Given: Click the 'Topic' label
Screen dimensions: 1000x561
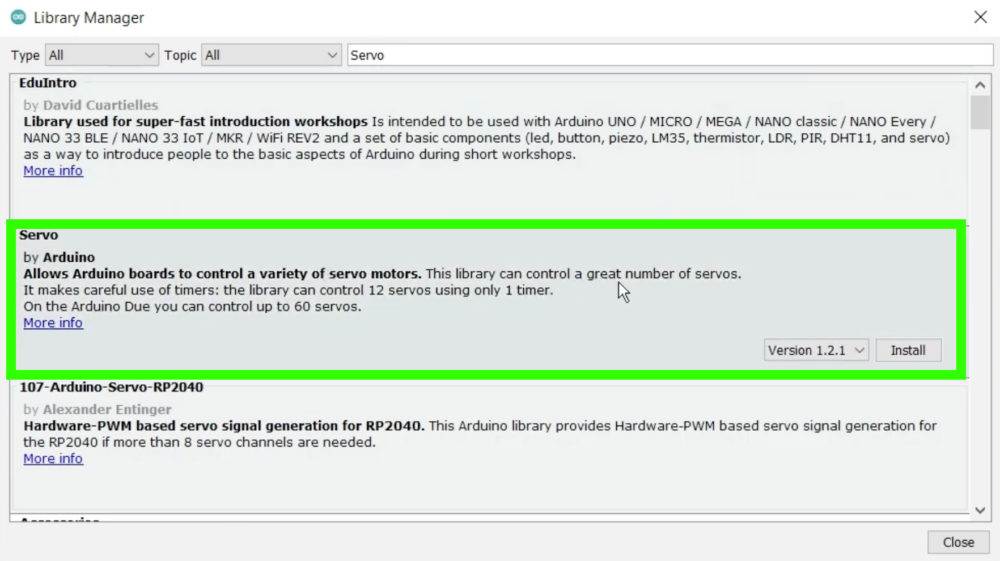Looking at the screenshot, I should point(180,55).
